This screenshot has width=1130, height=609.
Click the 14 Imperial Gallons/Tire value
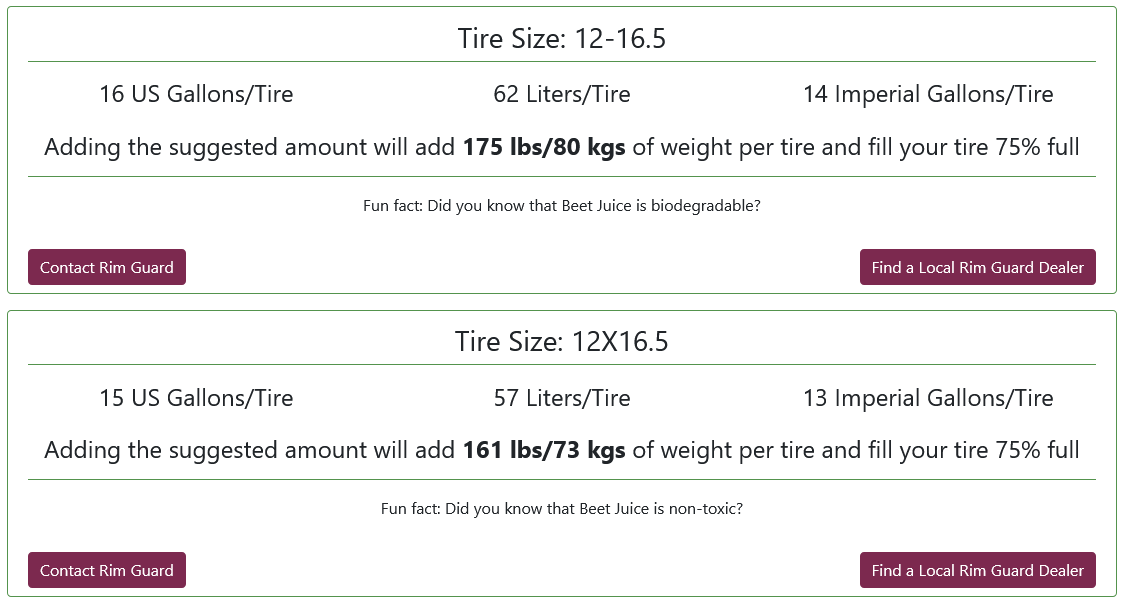928,94
